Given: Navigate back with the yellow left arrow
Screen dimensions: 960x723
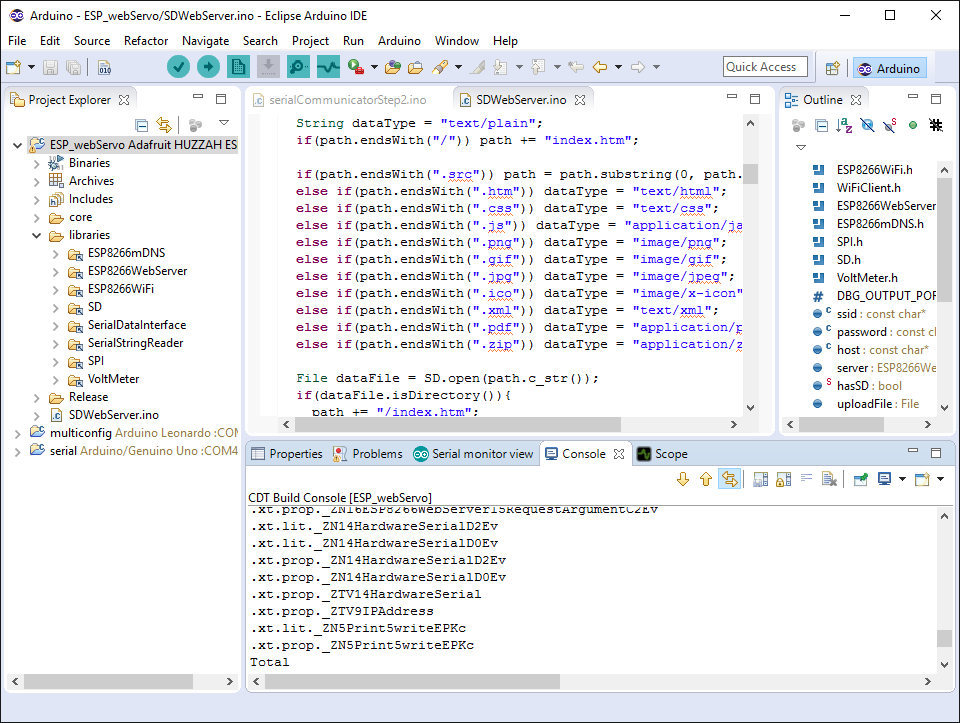Looking at the screenshot, I should pyautogui.click(x=600, y=67).
